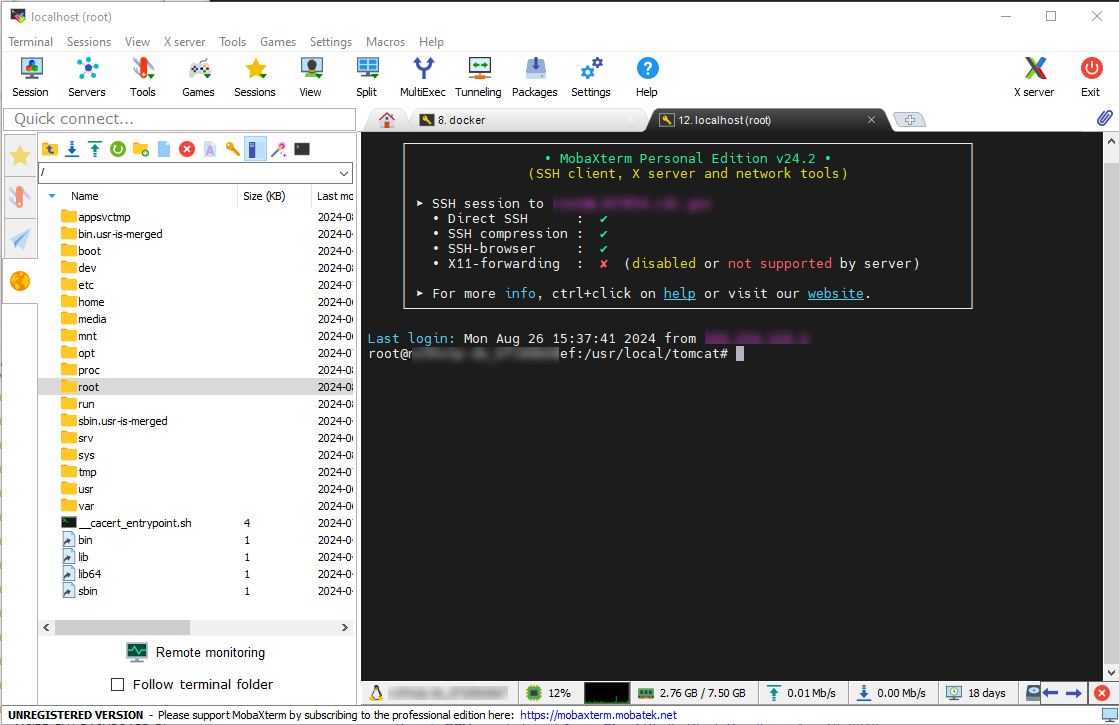Open the Tools toolbar icon
Screen dimensions: 1119x725
(143, 78)
